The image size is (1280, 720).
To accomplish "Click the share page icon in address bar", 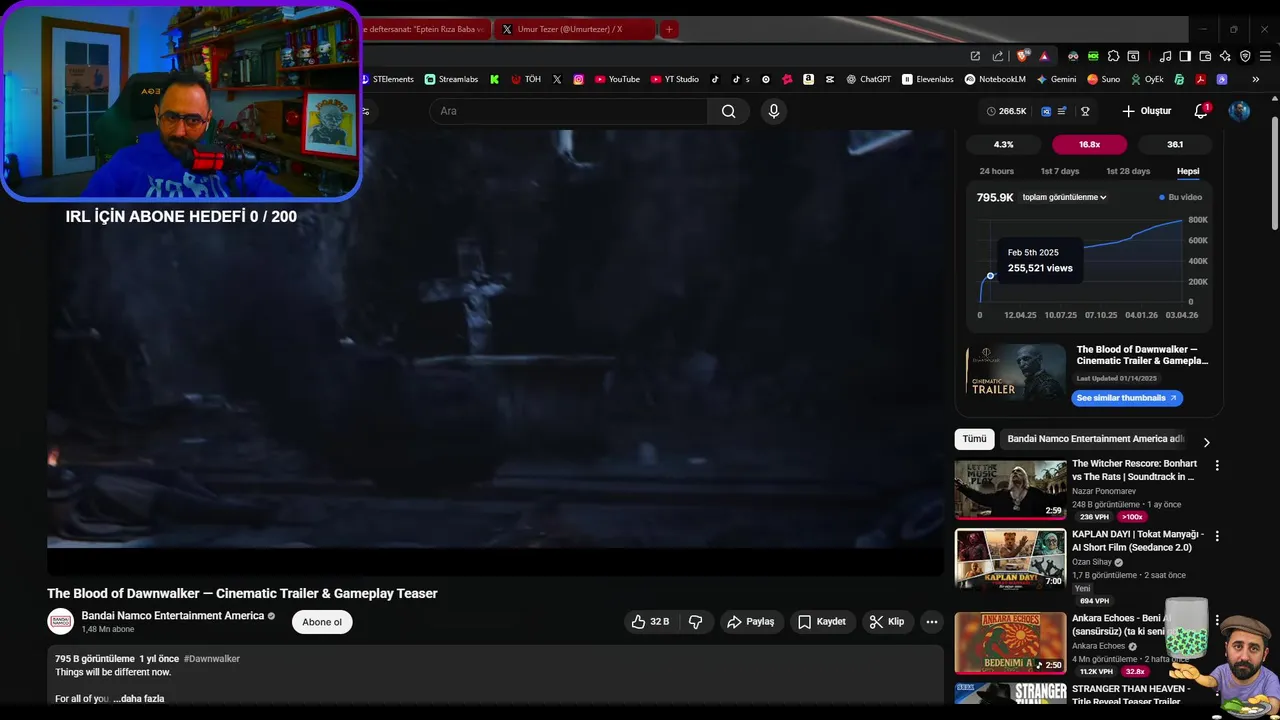I will pyautogui.click(x=997, y=56).
